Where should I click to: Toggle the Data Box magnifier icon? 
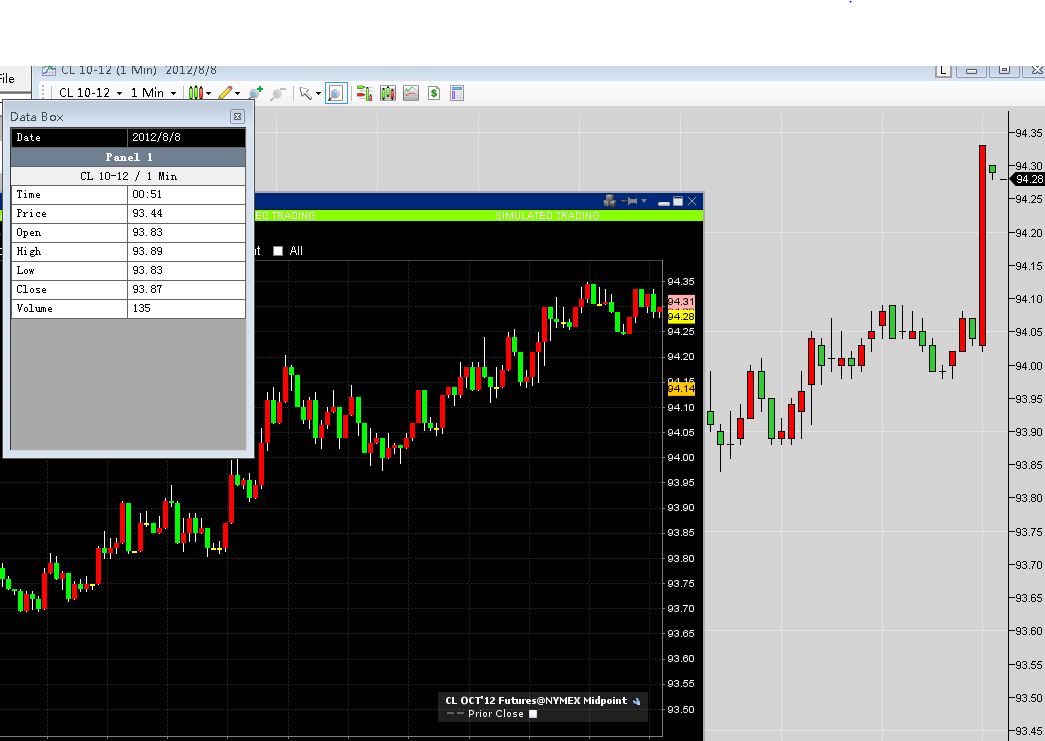click(336, 93)
